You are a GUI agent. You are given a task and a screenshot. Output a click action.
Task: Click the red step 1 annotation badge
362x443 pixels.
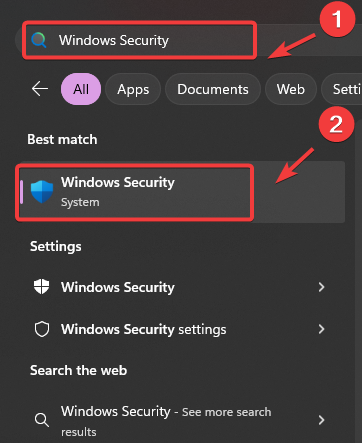pyautogui.click(x=337, y=19)
